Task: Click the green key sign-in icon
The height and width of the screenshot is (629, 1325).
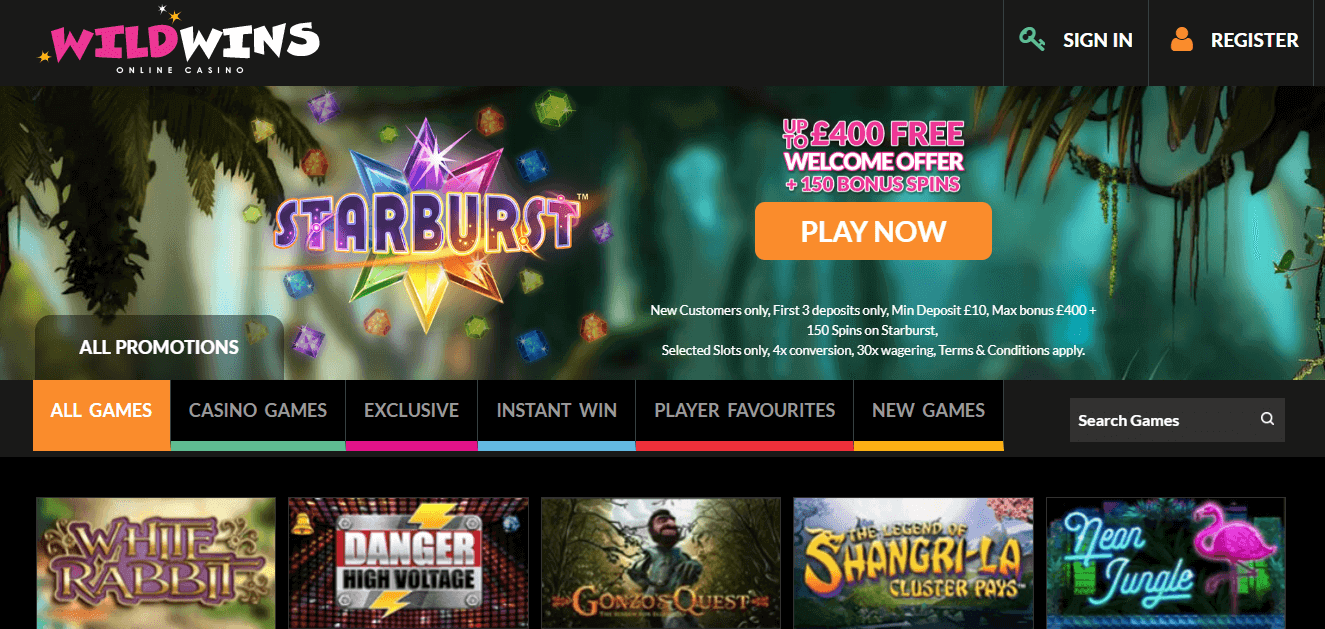Action: pyautogui.click(x=1032, y=40)
